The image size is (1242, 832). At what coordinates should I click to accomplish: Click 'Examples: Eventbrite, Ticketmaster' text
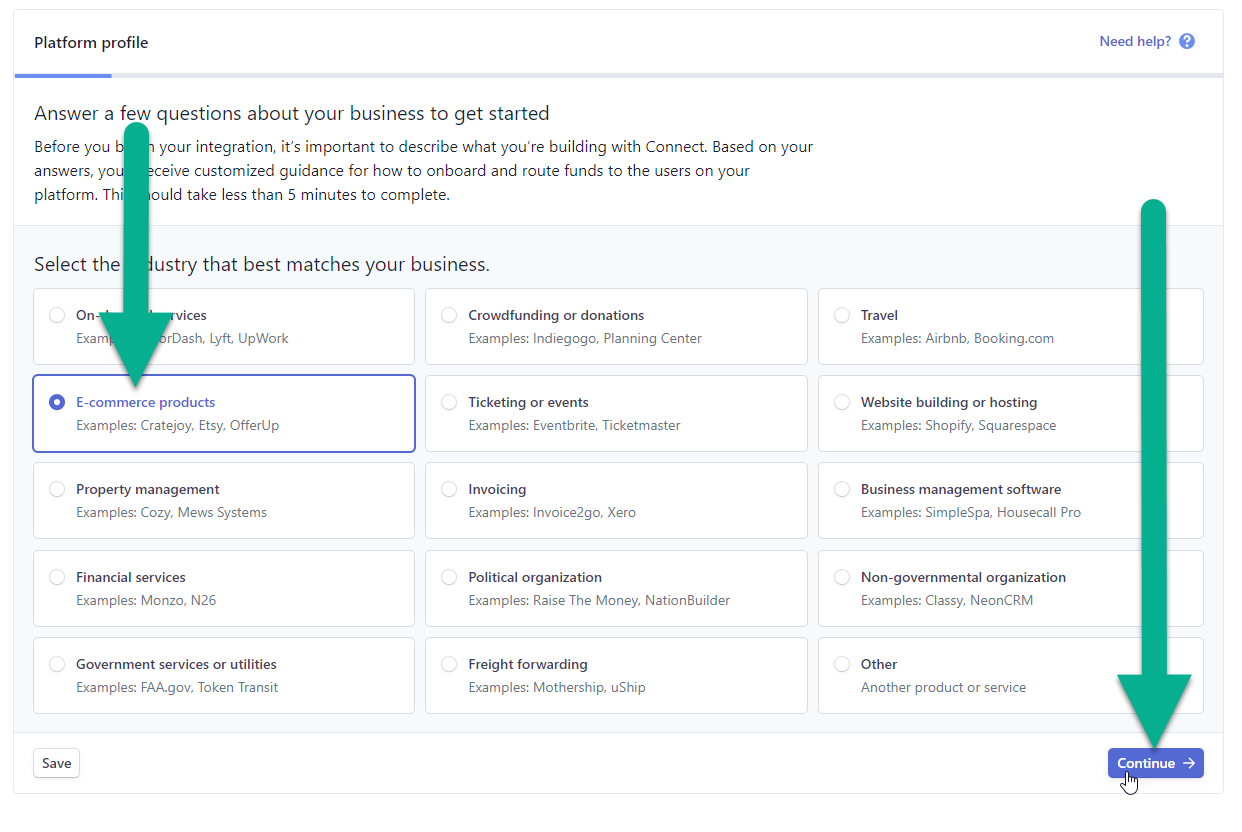[x=574, y=425]
